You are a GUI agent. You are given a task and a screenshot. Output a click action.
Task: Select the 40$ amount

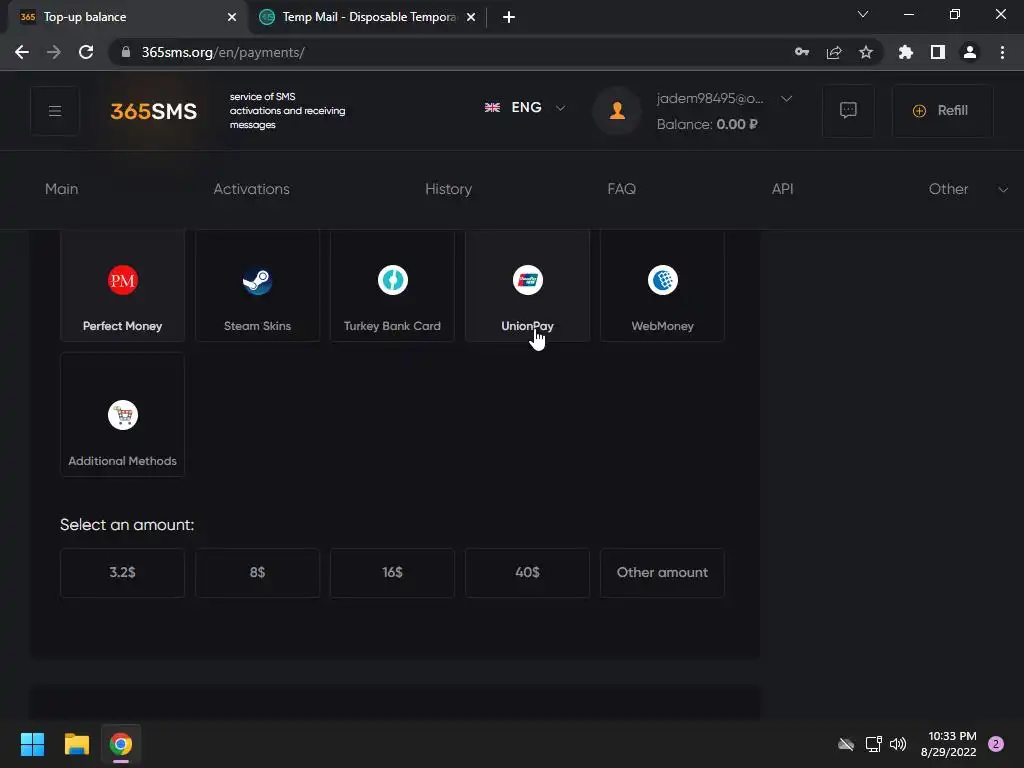tap(527, 573)
